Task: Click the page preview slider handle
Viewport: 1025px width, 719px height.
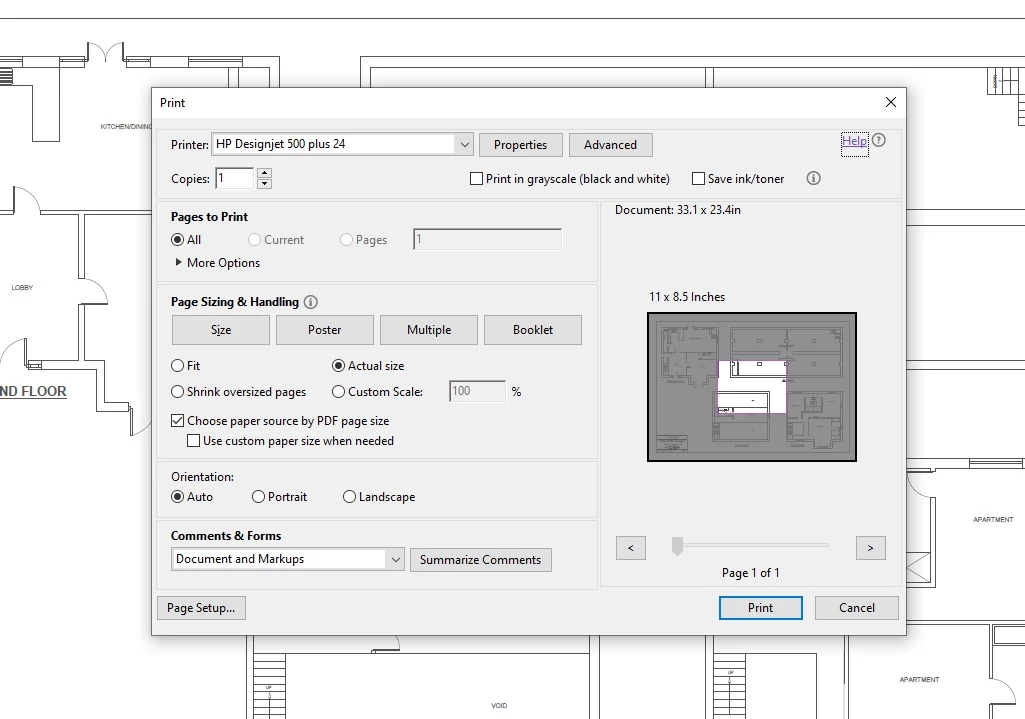Action: [x=678, y=546]
